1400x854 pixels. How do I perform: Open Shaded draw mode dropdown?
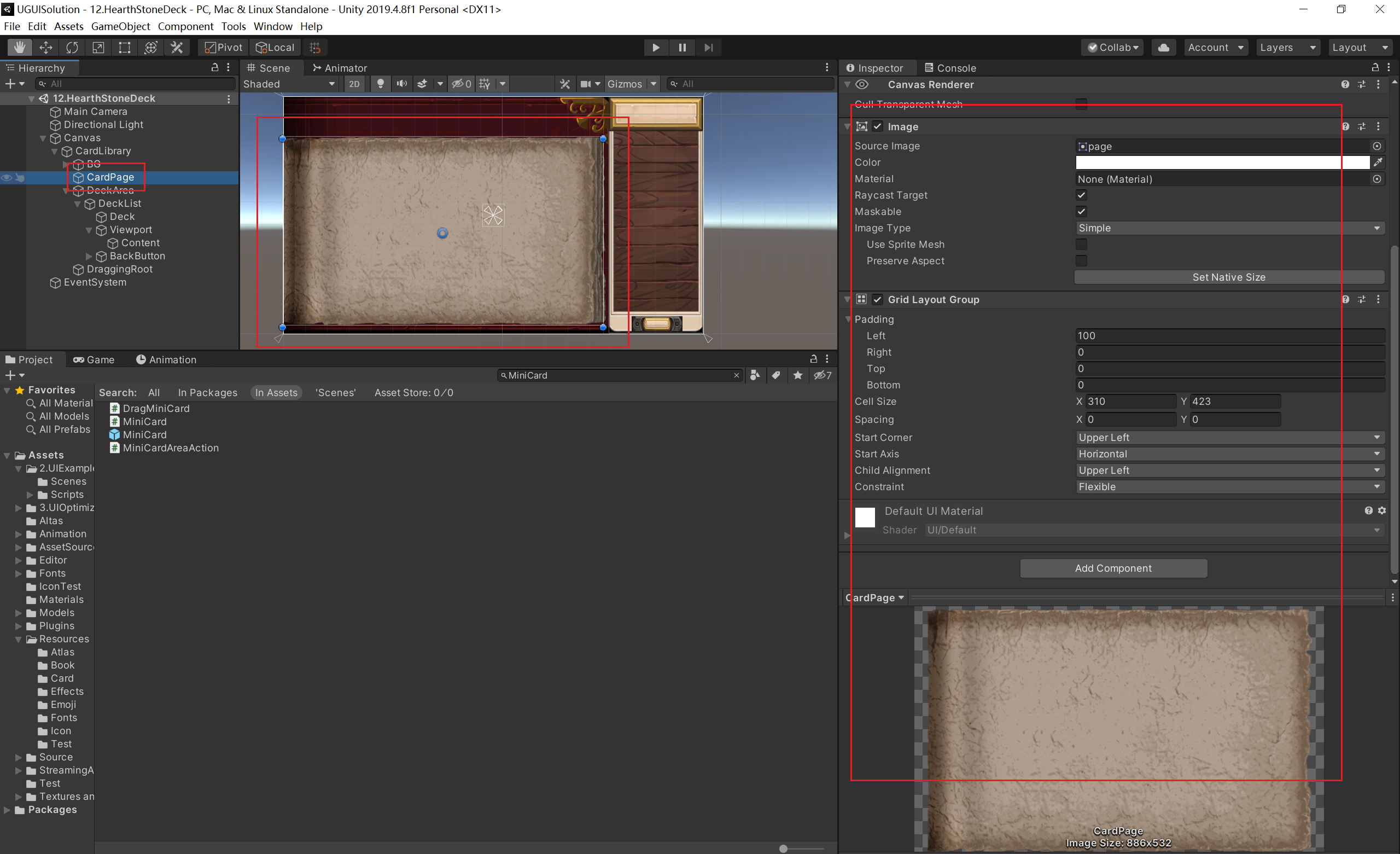tap(289, 84)
